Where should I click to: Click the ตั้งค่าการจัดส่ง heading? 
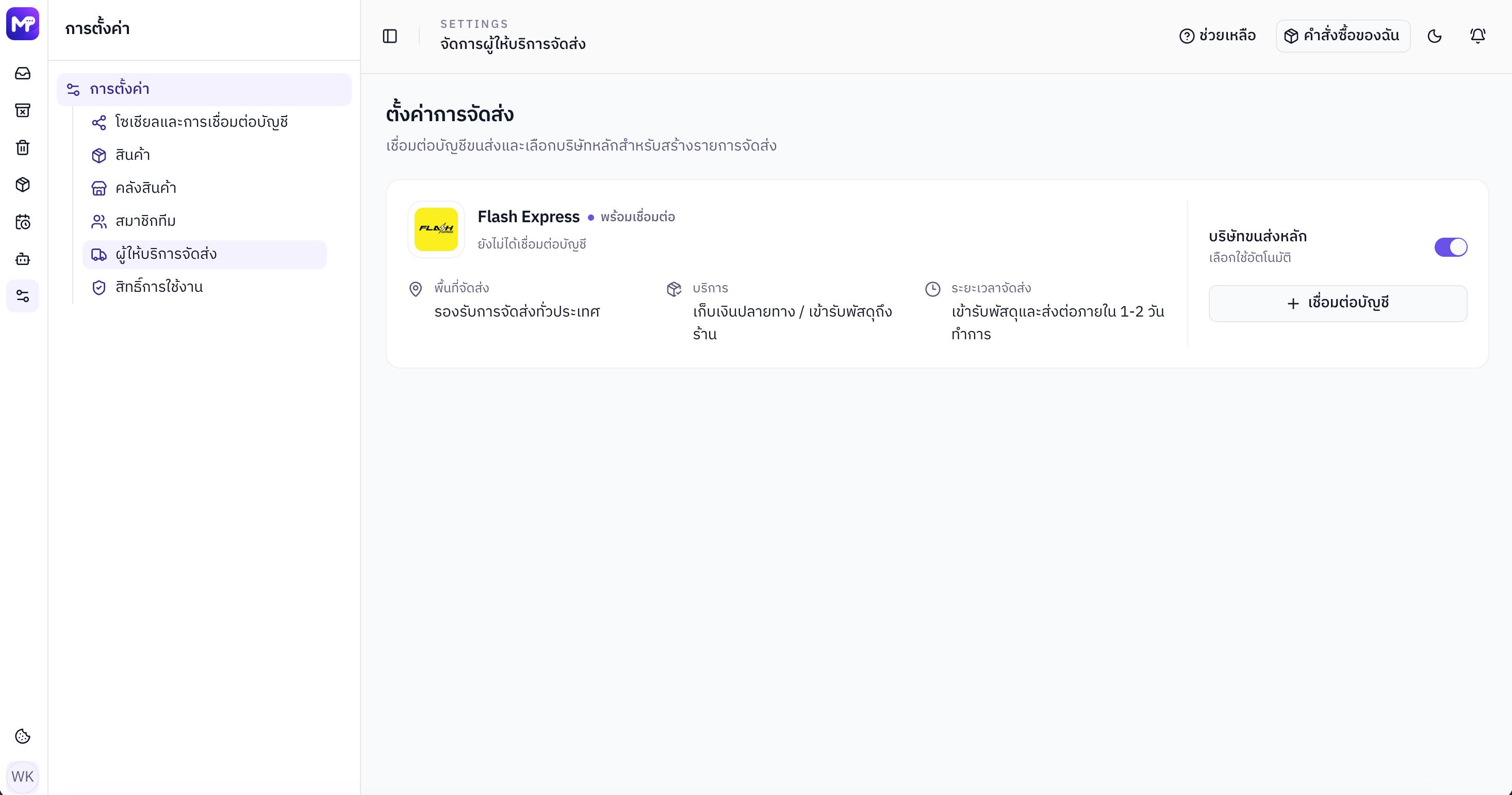tap(450, 114)
